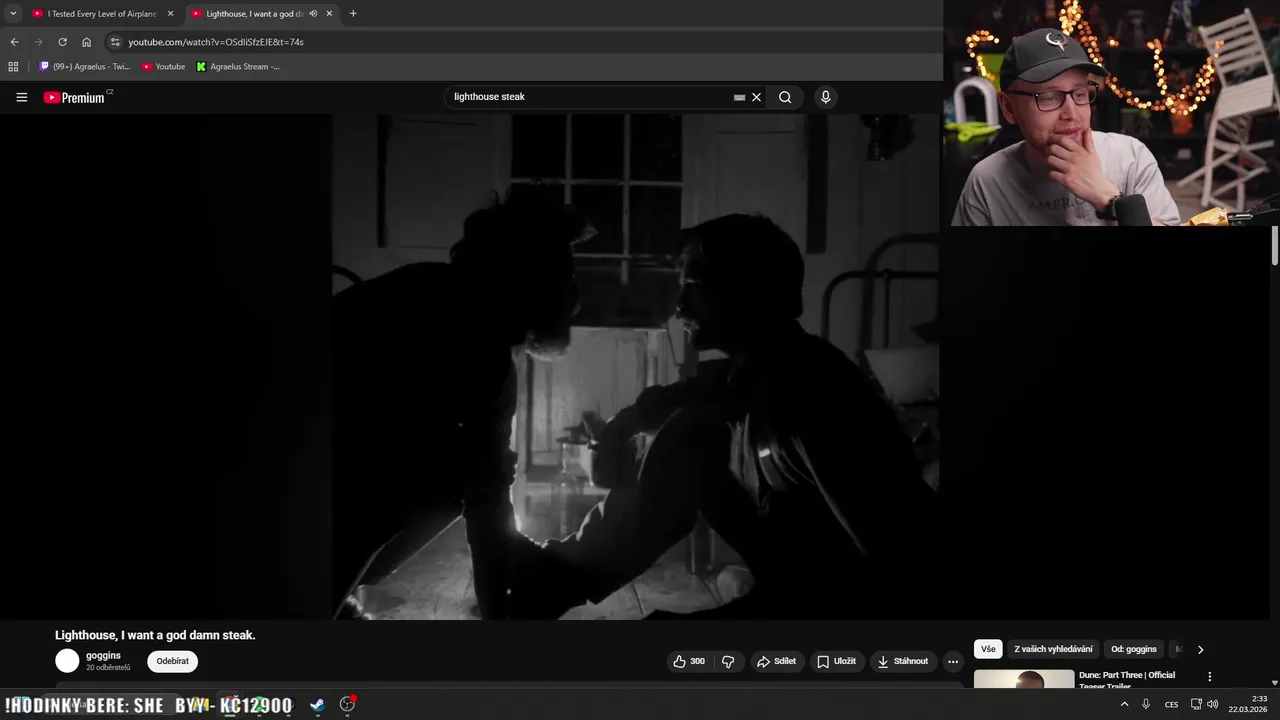Open the volume tray icon

click(x=1213, y=704)
